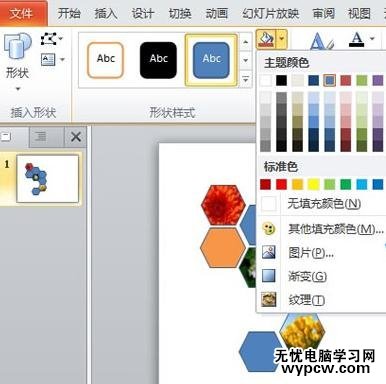Open the Shape Fill dropdown arrow
Viewport: 386px width, 384px height.
click(282, 39)
